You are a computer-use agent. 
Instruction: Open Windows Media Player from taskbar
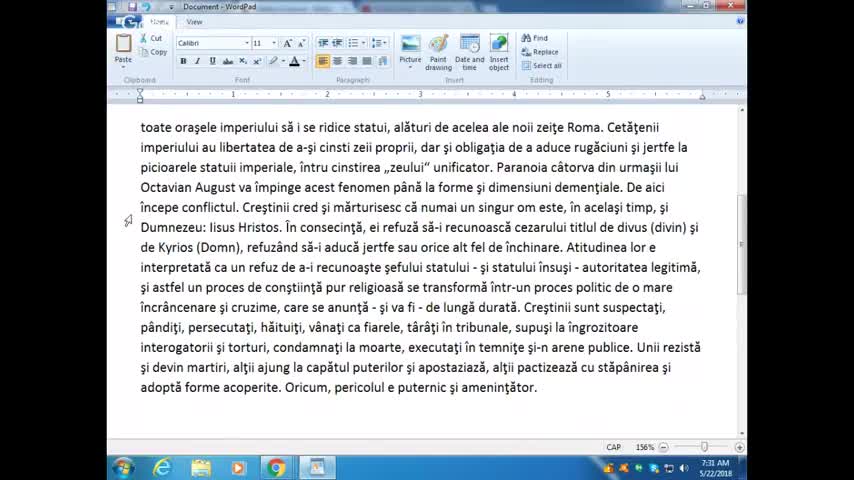point(238,467)
